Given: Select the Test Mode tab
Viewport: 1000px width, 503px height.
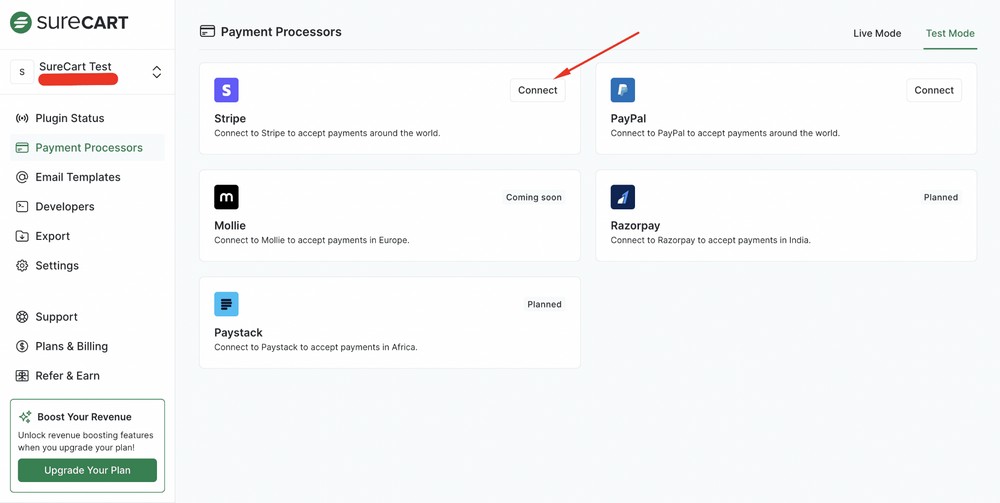Looking at the screenshot, I should pos(950,33).
